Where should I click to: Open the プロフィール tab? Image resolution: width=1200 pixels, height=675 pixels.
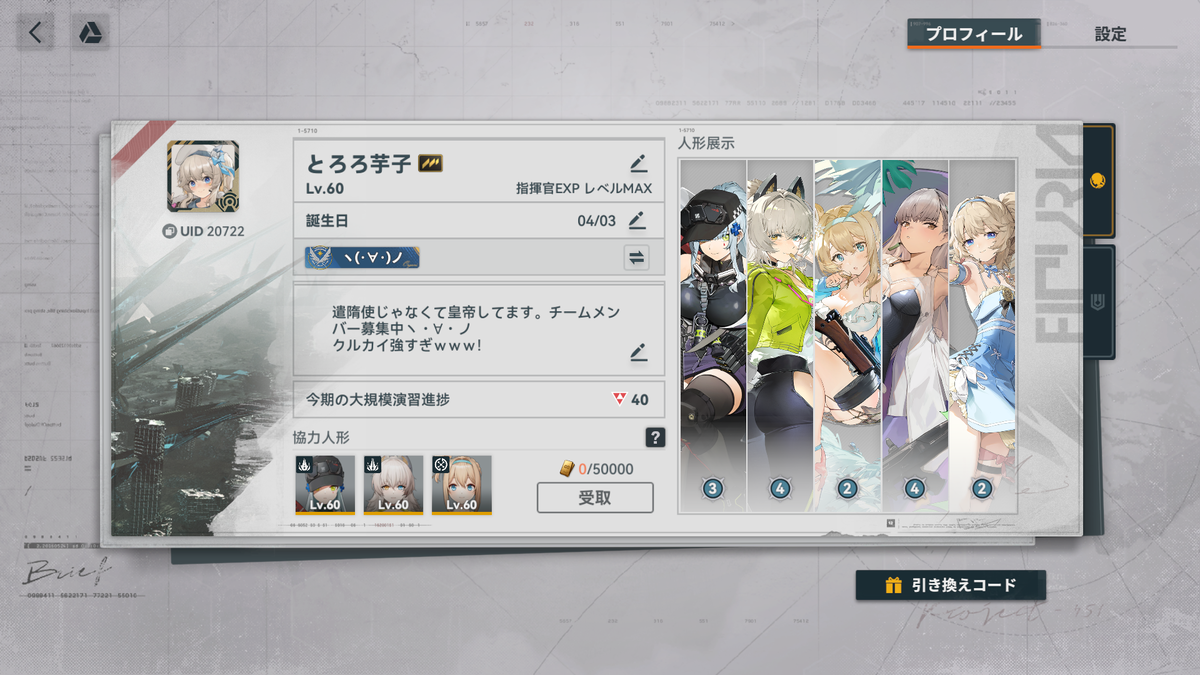click(x=974, y=34)
